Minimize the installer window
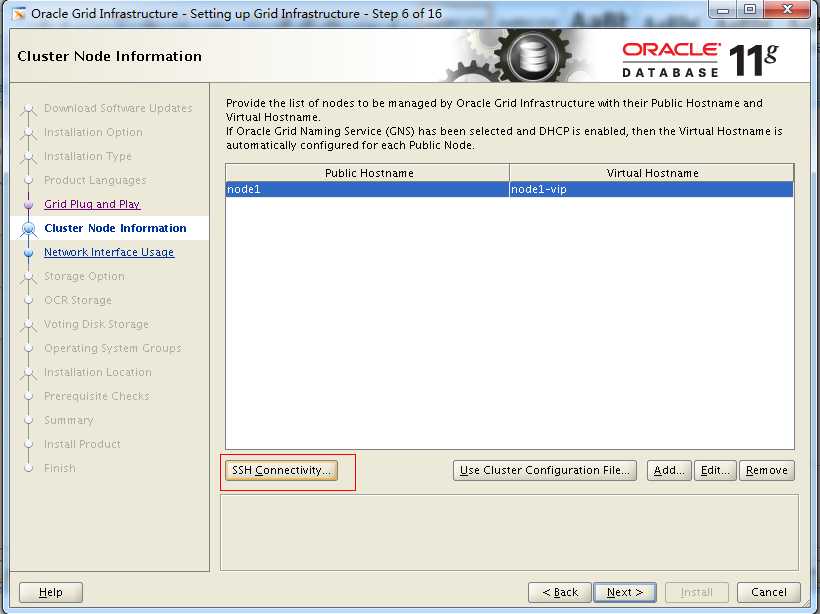 723,10
